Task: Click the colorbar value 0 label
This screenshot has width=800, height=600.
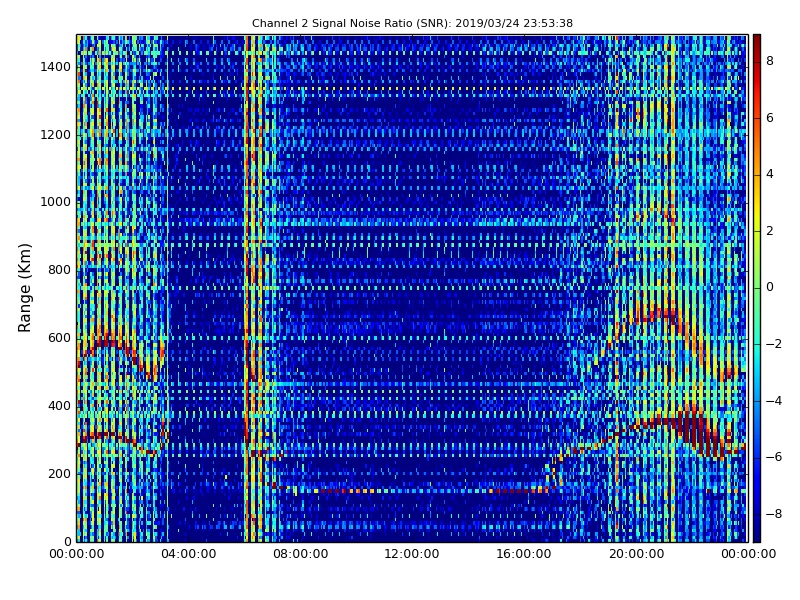Action: 770,287
